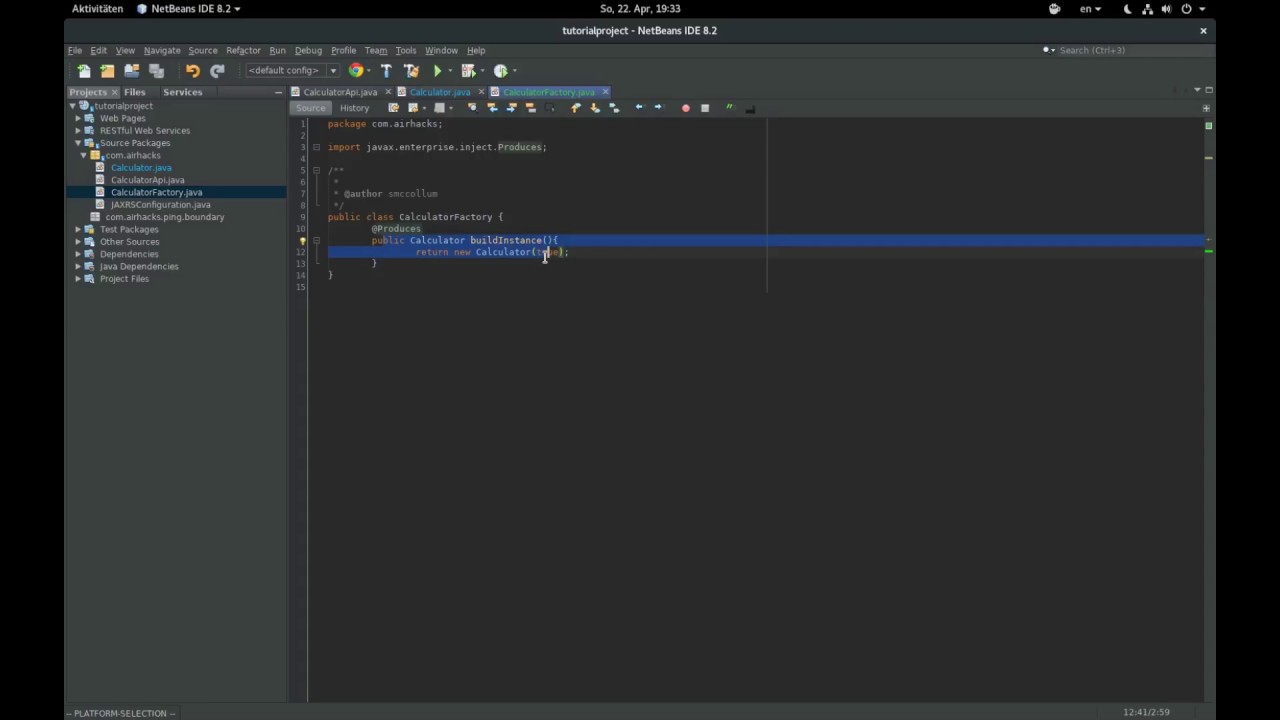The image size is (1280, 720).
Task: Run project with green play icon
Action: [437, 71]
